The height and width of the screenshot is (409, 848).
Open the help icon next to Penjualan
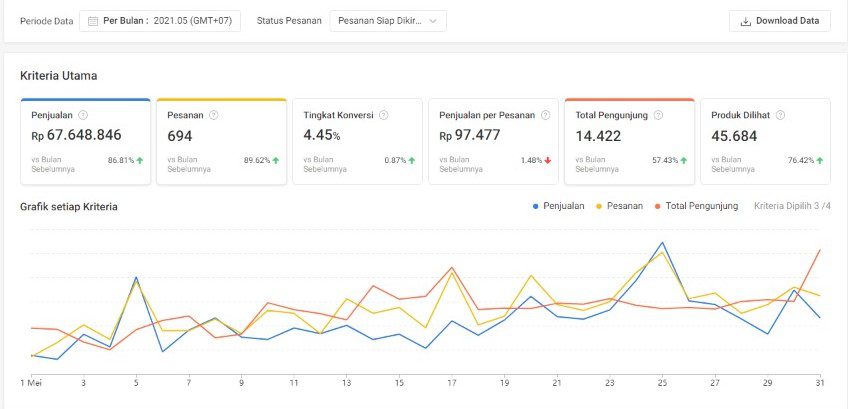pos(83,115)
